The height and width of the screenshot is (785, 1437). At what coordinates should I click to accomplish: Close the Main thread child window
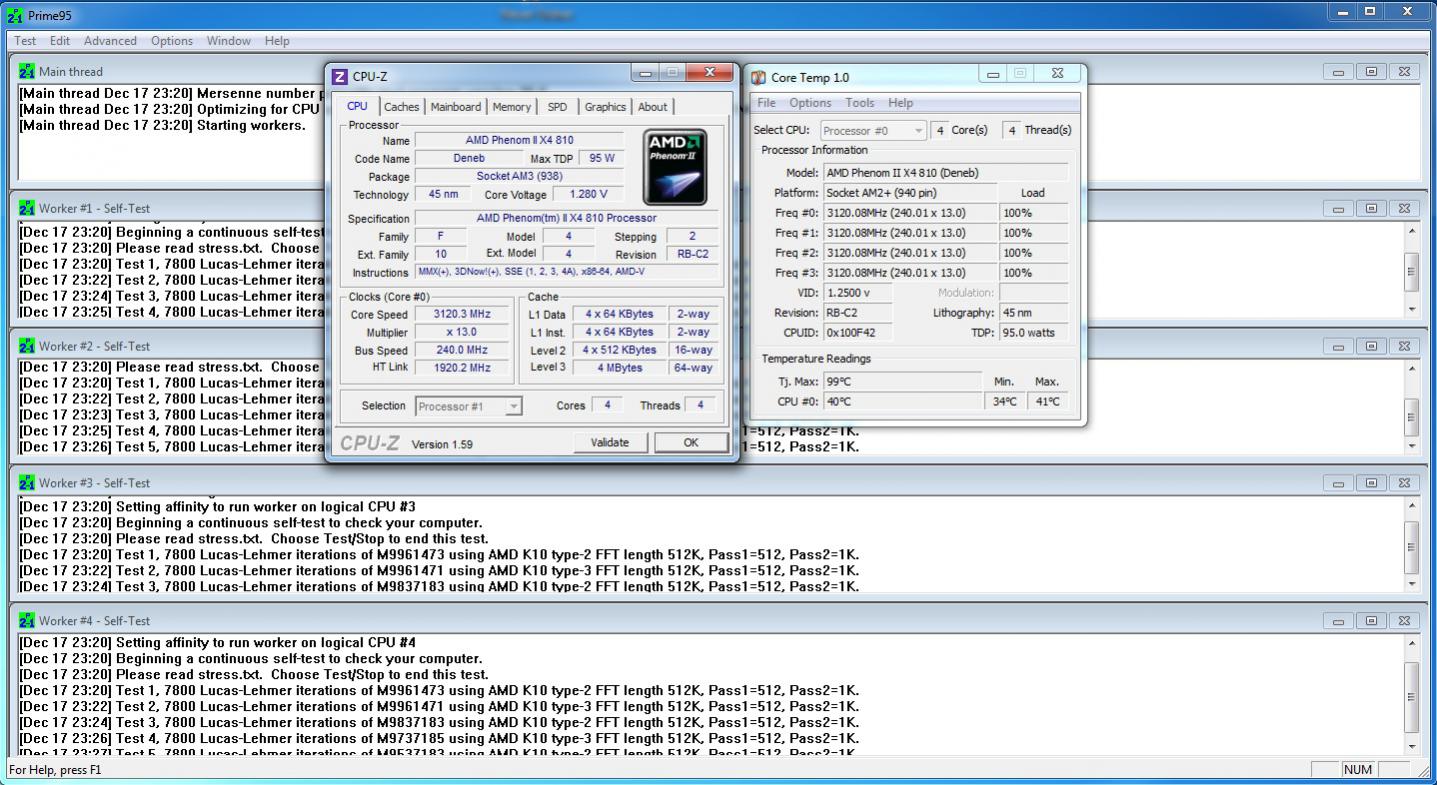1404,71
